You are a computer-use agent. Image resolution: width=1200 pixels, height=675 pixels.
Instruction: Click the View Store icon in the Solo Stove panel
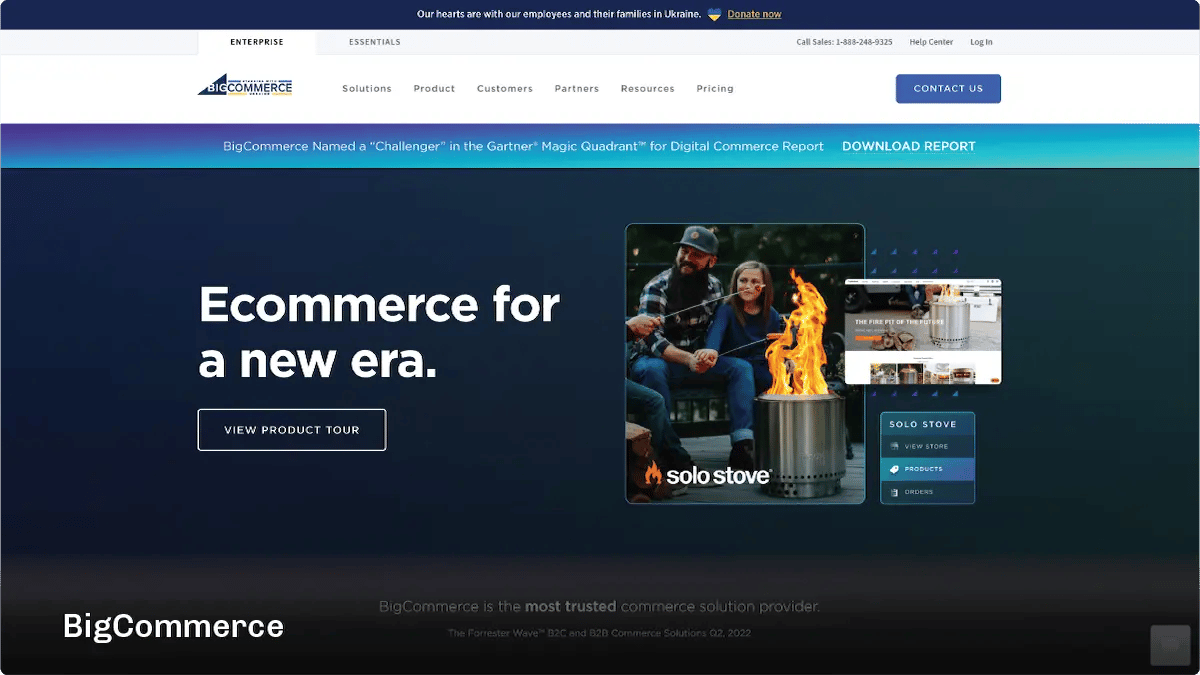pos(894,446)
